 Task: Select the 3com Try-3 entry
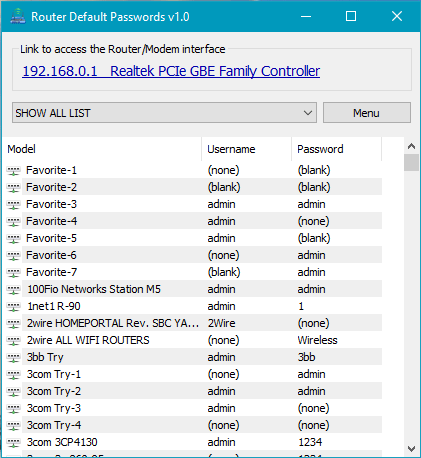coord(194,408)
